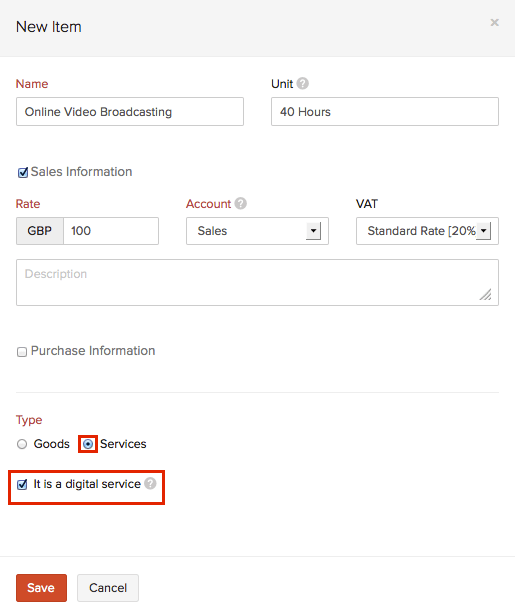Close the New Item dialog with X

tap(495, 23)
